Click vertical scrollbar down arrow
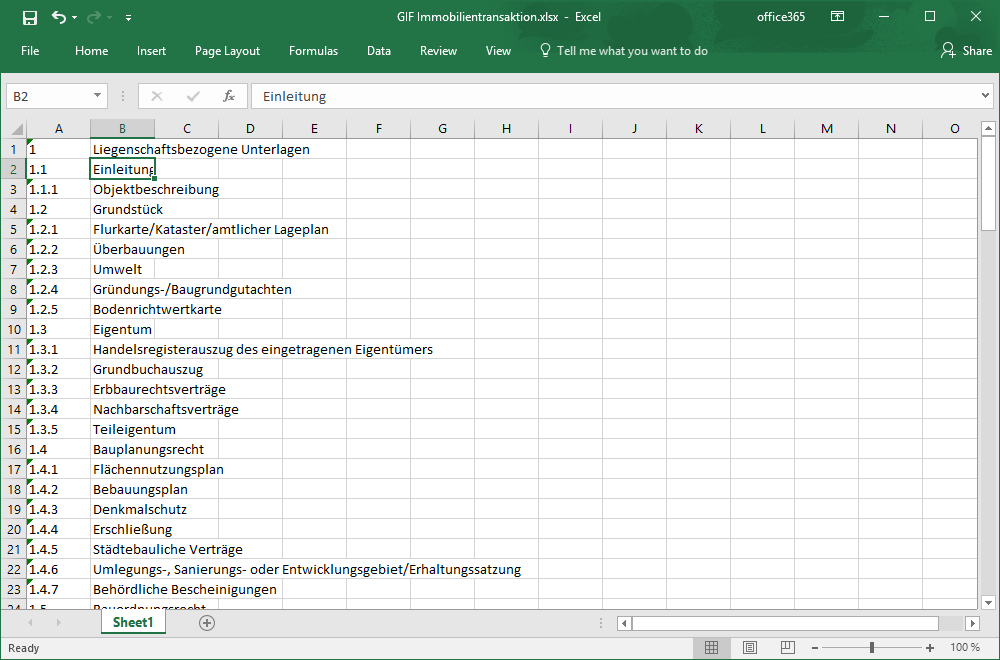This screenshot has width=1000, height=660. click(989, 602)
